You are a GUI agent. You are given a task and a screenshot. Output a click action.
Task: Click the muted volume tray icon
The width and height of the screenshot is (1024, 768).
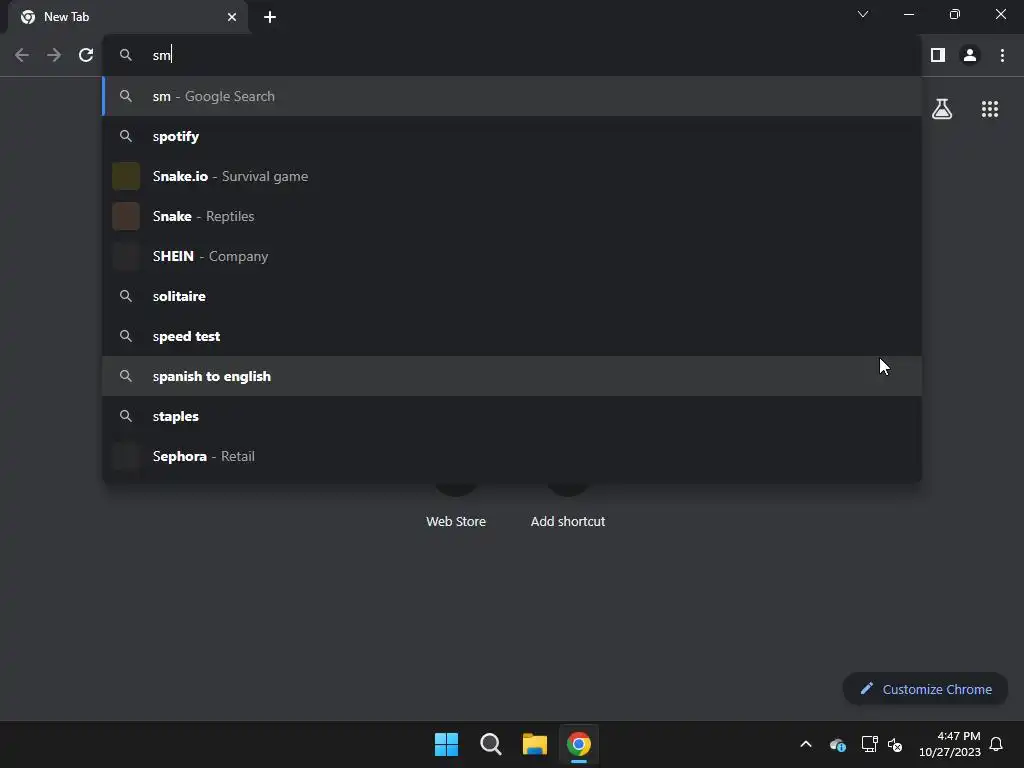coord(895,744)
